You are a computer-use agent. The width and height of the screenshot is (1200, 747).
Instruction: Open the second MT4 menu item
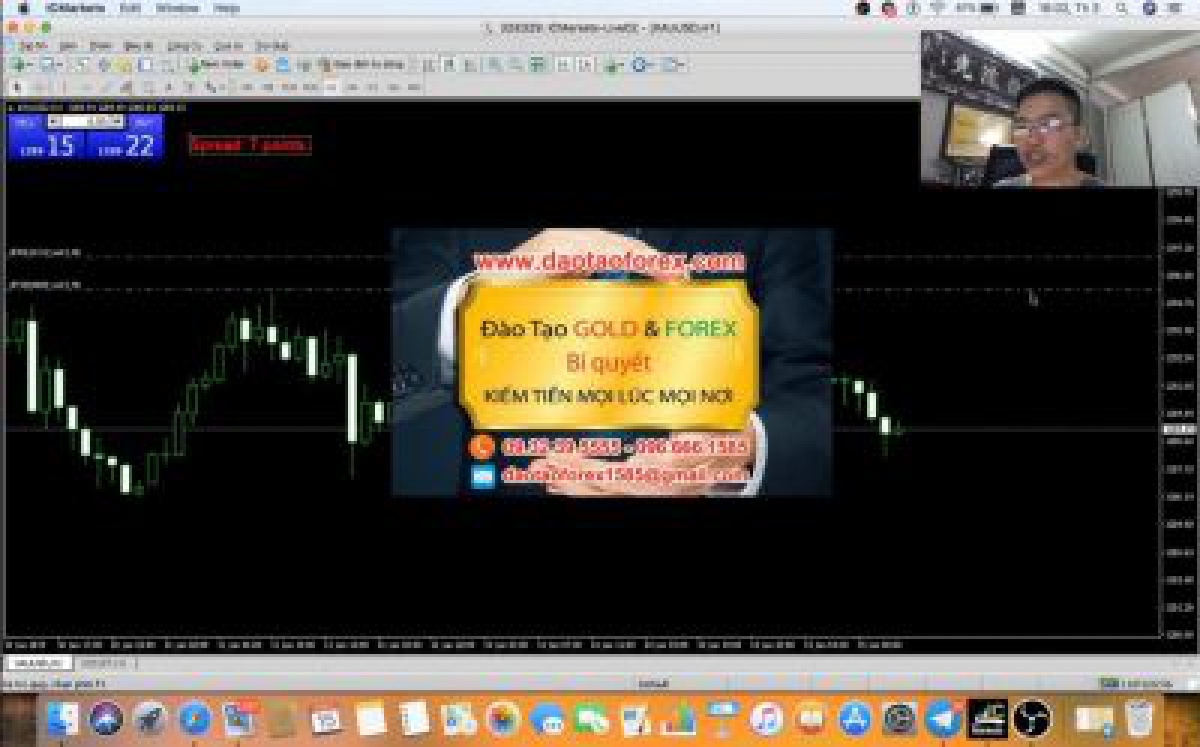point(68,46)
